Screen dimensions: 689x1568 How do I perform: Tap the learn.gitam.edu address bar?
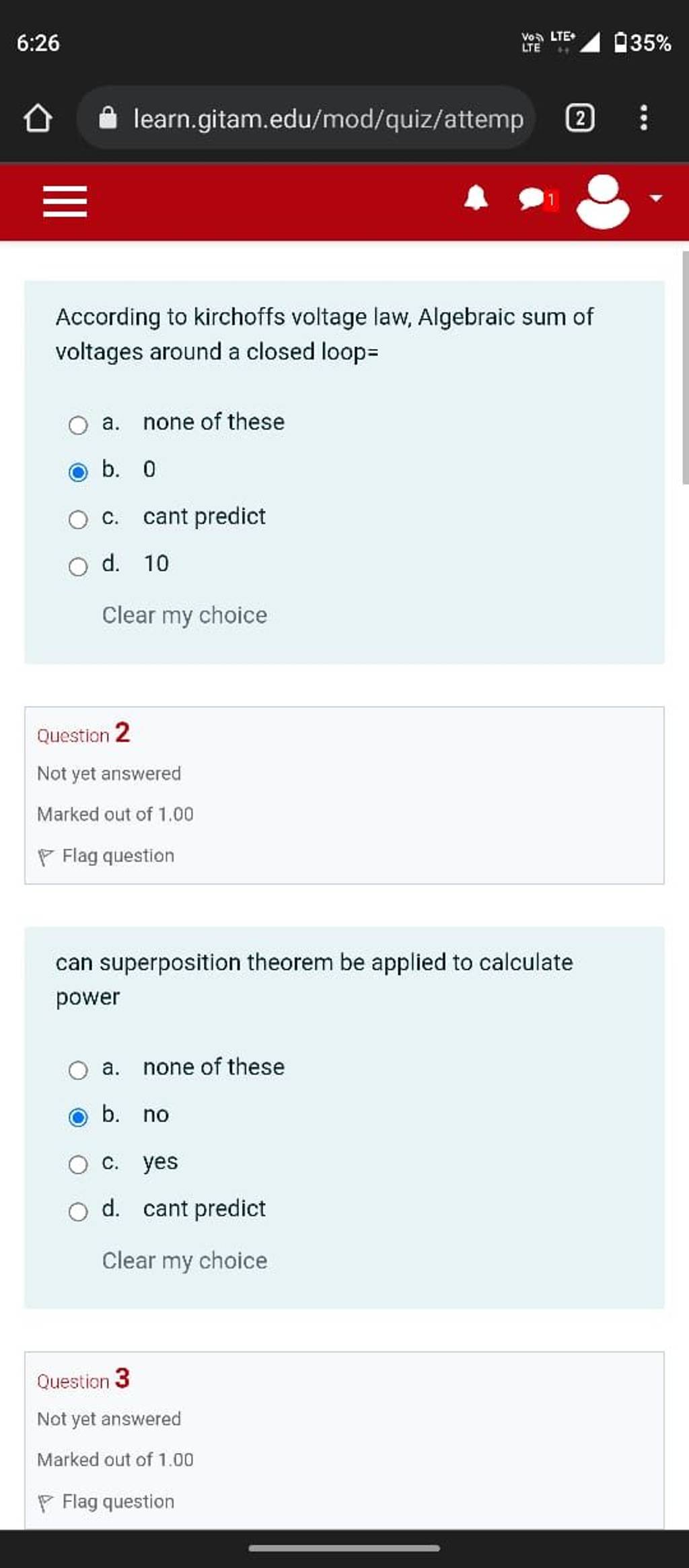coord(306,118)
